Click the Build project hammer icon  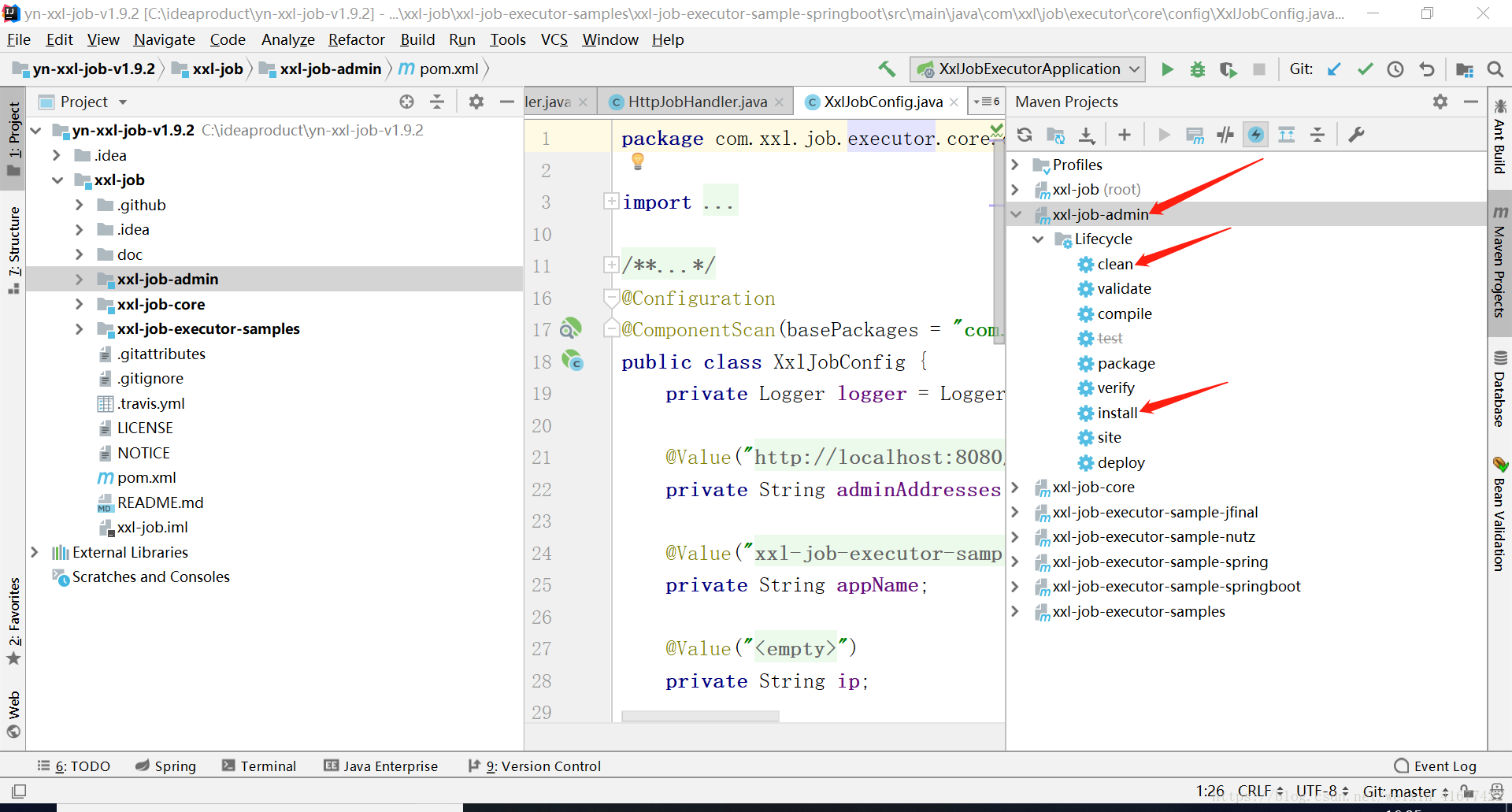(x=888, y=69)
